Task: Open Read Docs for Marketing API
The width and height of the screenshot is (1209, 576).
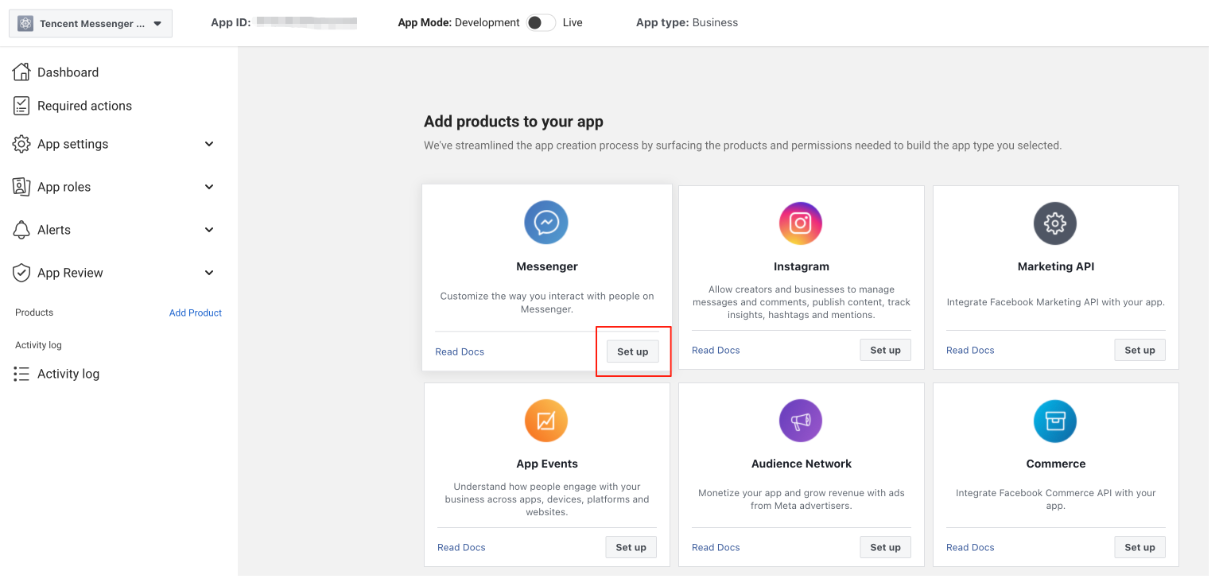Action: point(970,350)
